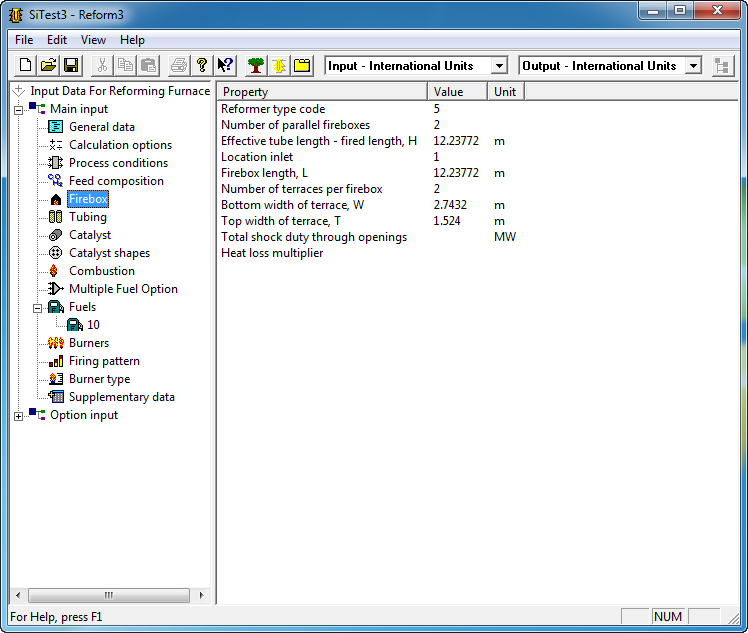Open the Edit menu
The width and height of the screenshot is (748, 633).
(x=57, y=40)
